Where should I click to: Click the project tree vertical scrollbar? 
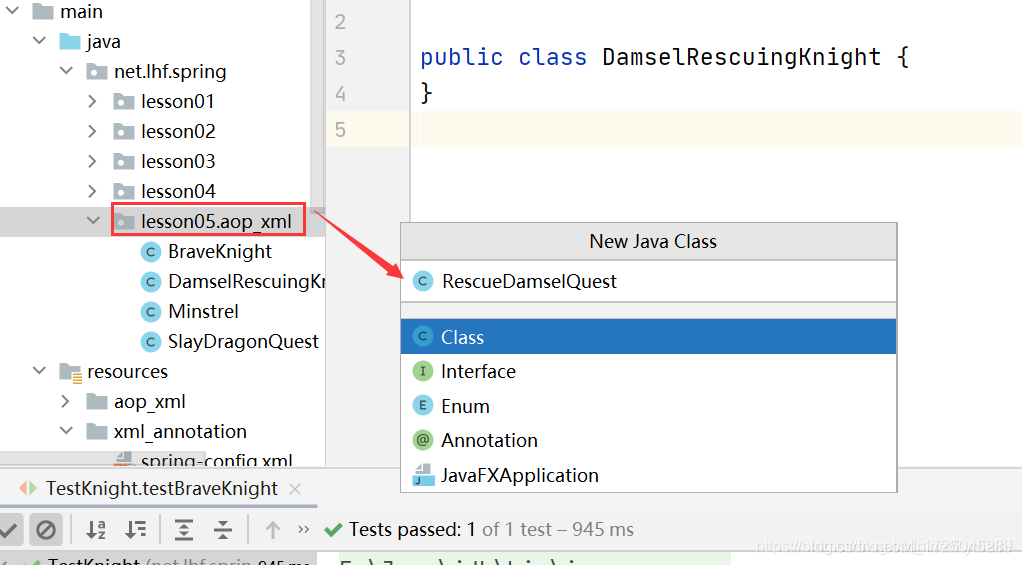(317, 104)
